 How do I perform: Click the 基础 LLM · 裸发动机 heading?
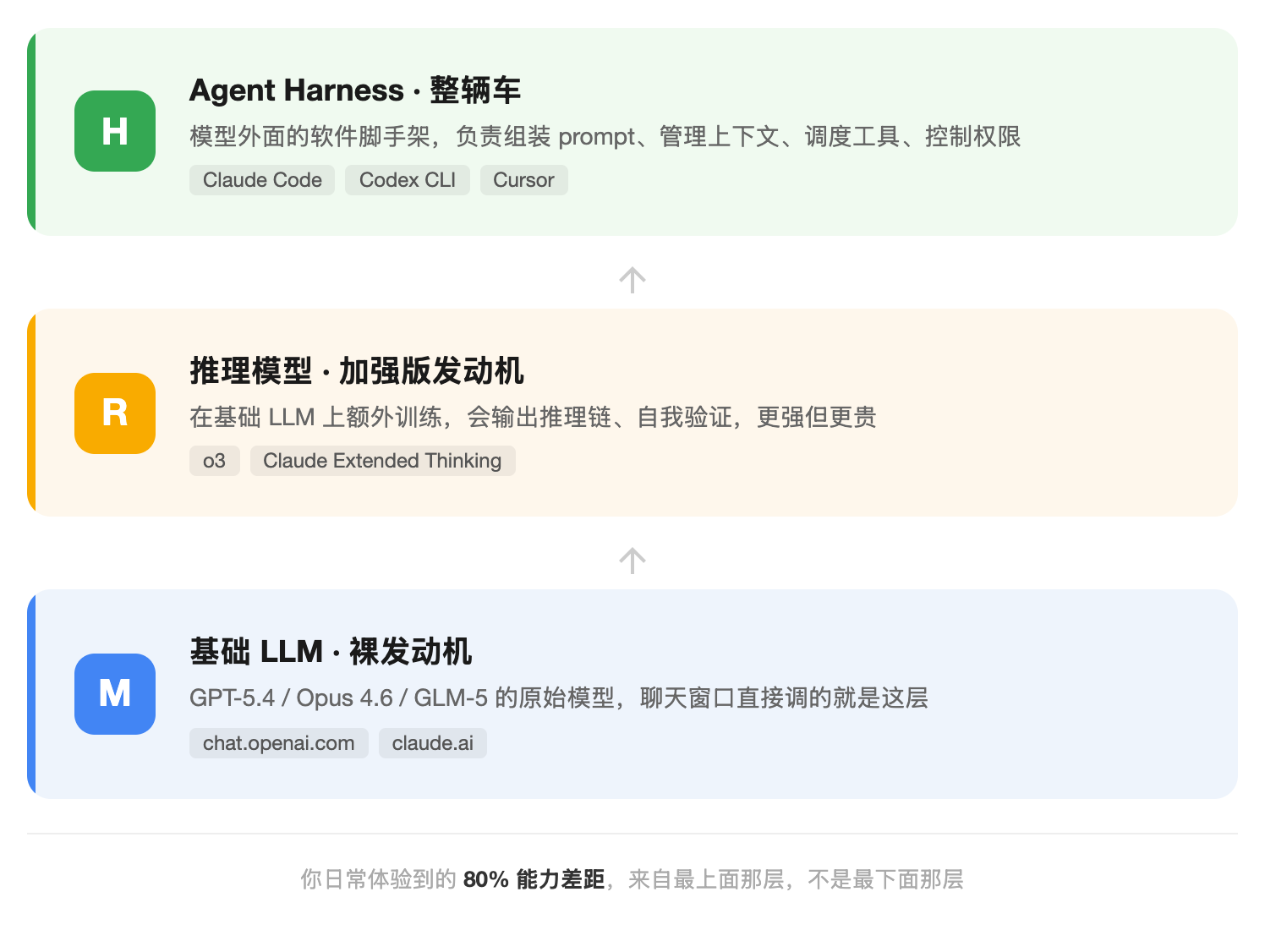coord(331,652)
